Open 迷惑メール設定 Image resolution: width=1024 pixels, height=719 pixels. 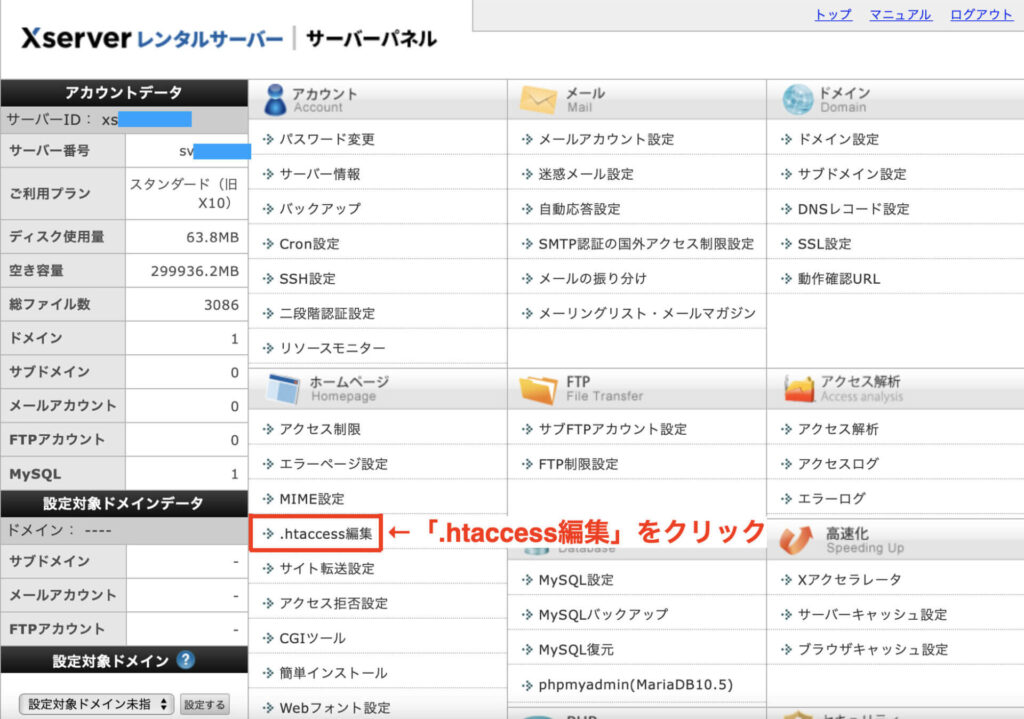586,174
